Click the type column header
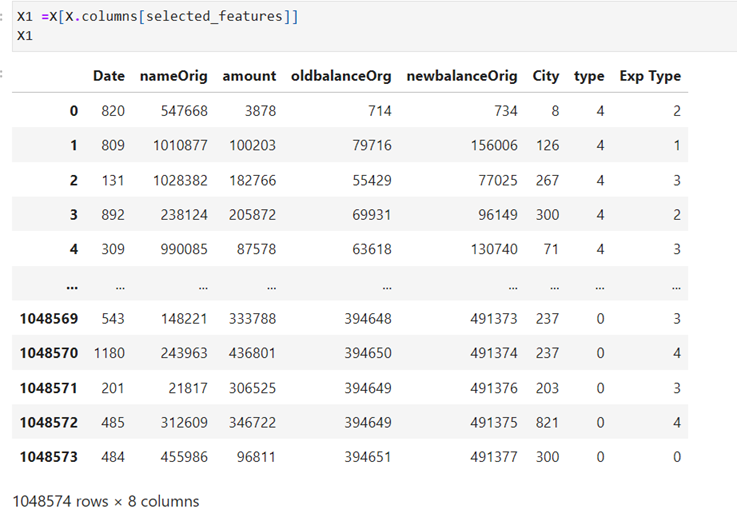Viewport: 737px width, 525px height. coord(589,76)
